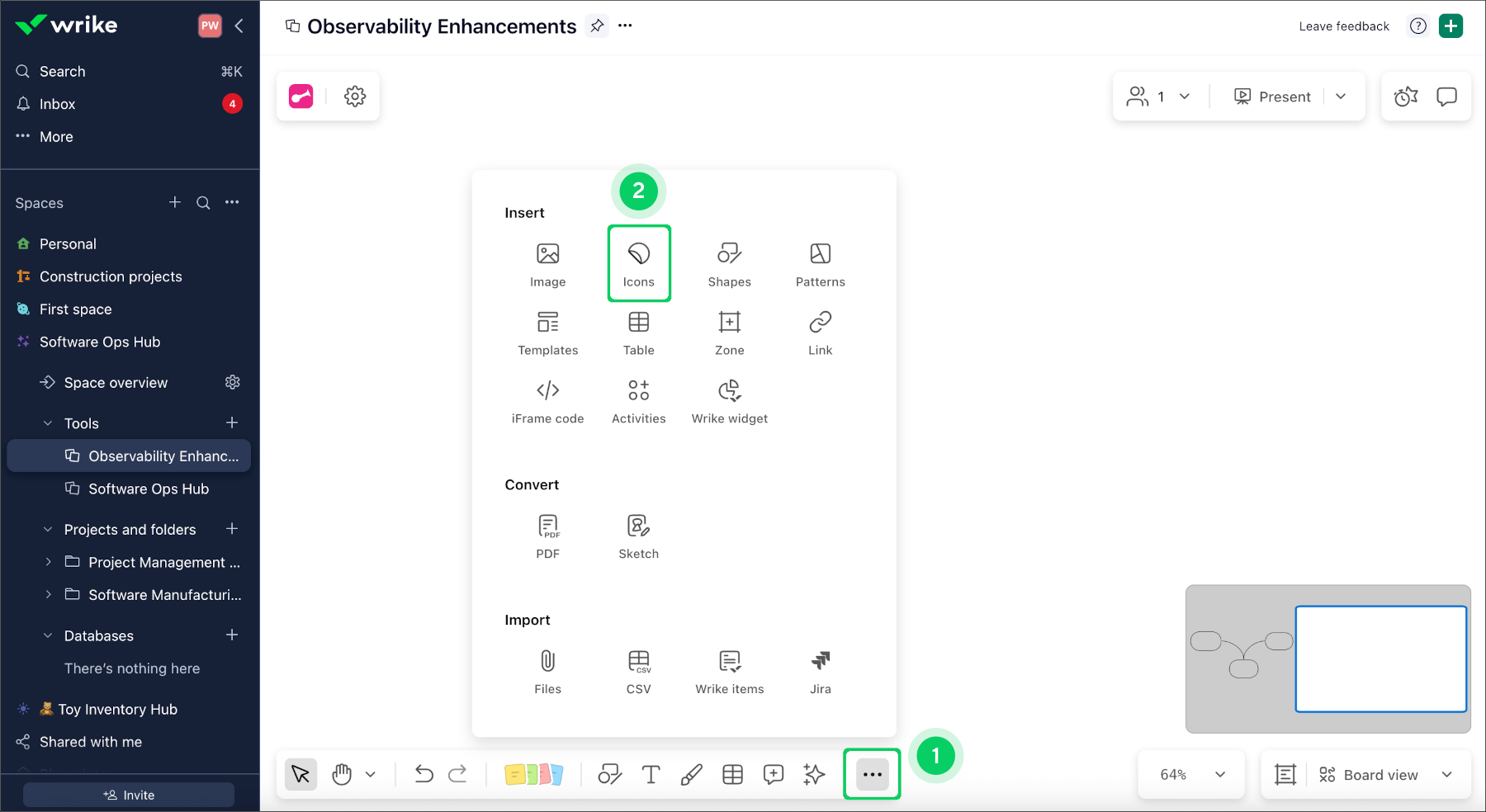
Task: Insert a Table from the popup menu
Action: (x=639, y=333)
